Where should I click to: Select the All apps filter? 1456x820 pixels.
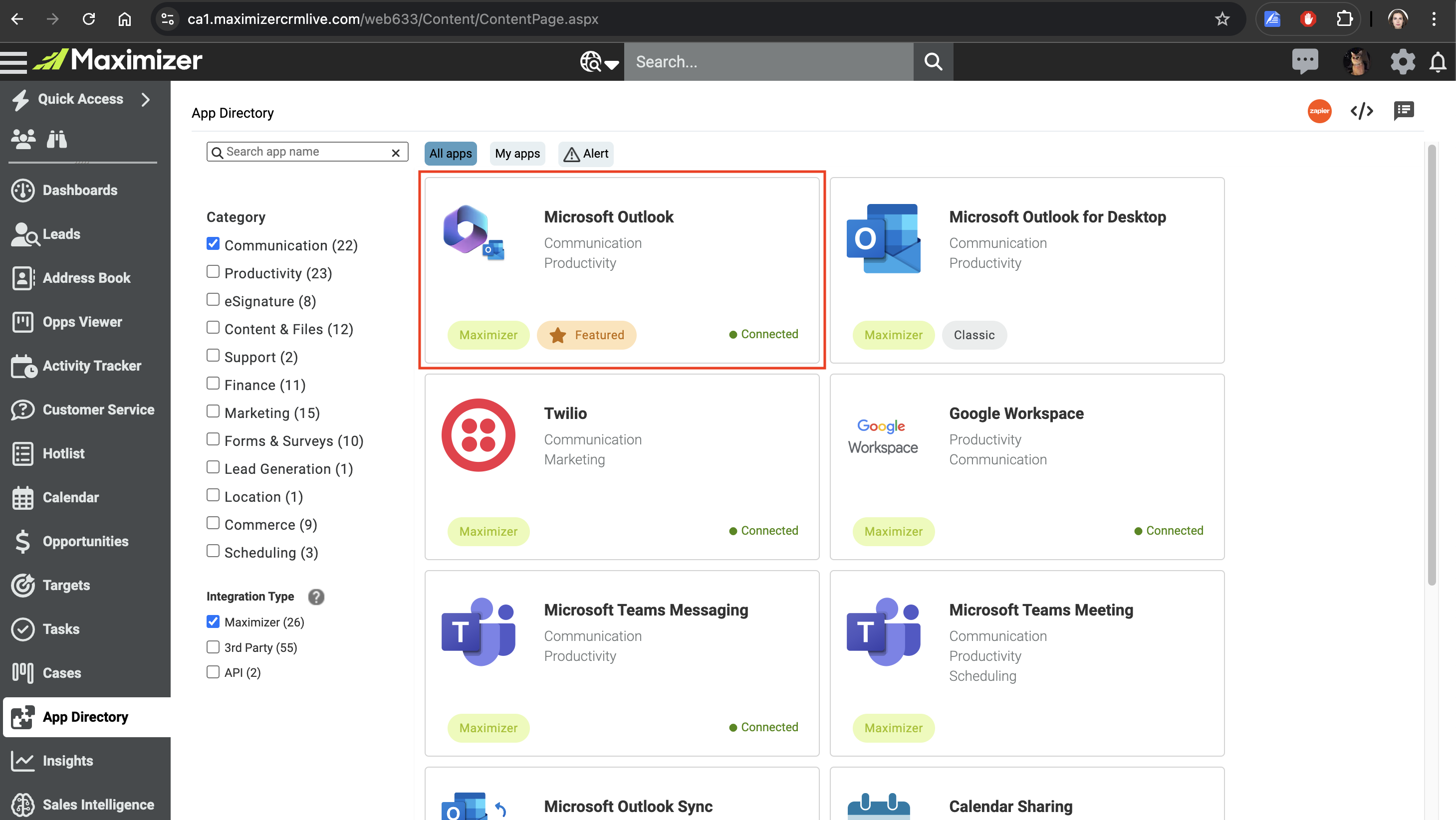pos(451,154)
